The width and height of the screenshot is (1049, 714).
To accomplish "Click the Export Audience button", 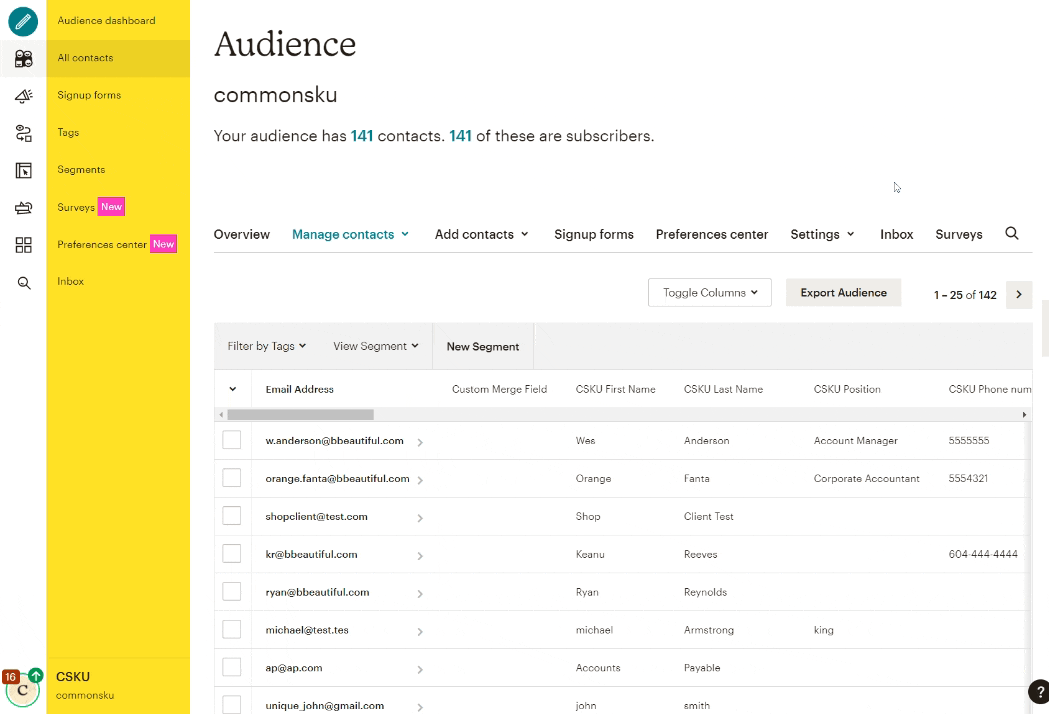I will coord(843,292).
